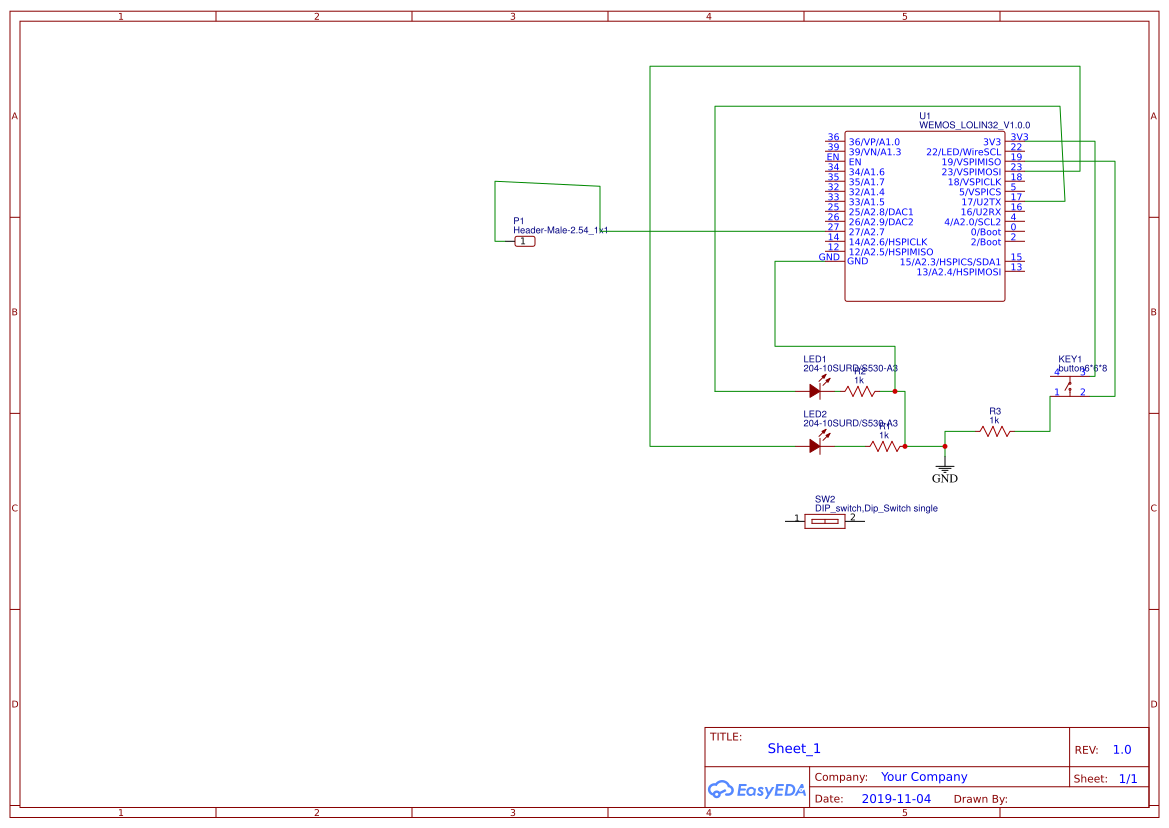Screen dimensions: 1169x828
Task: Select the date 2019-11-04
Action: pyautogui.click(x=895, y=799)
